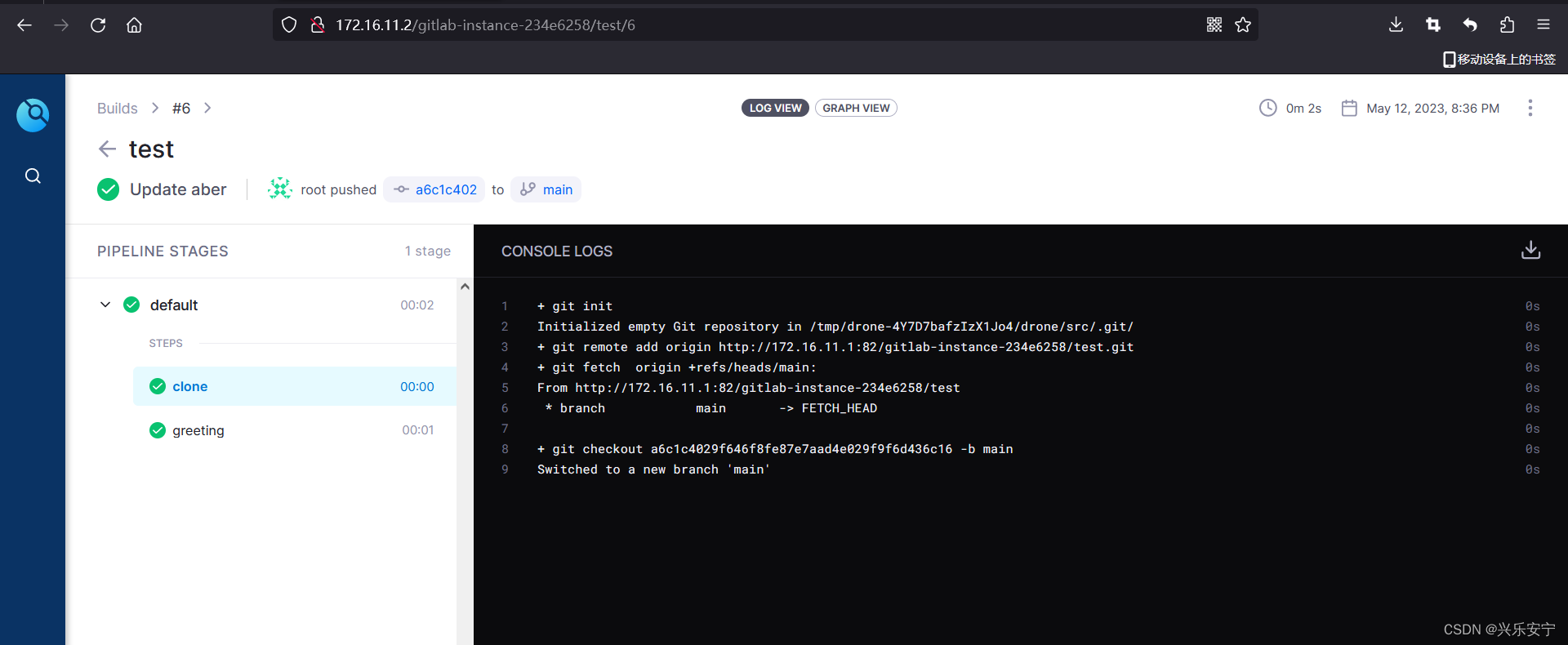Reload the page
The width and height of the screenshot is (1568, 645).
(x=98, y=25)
